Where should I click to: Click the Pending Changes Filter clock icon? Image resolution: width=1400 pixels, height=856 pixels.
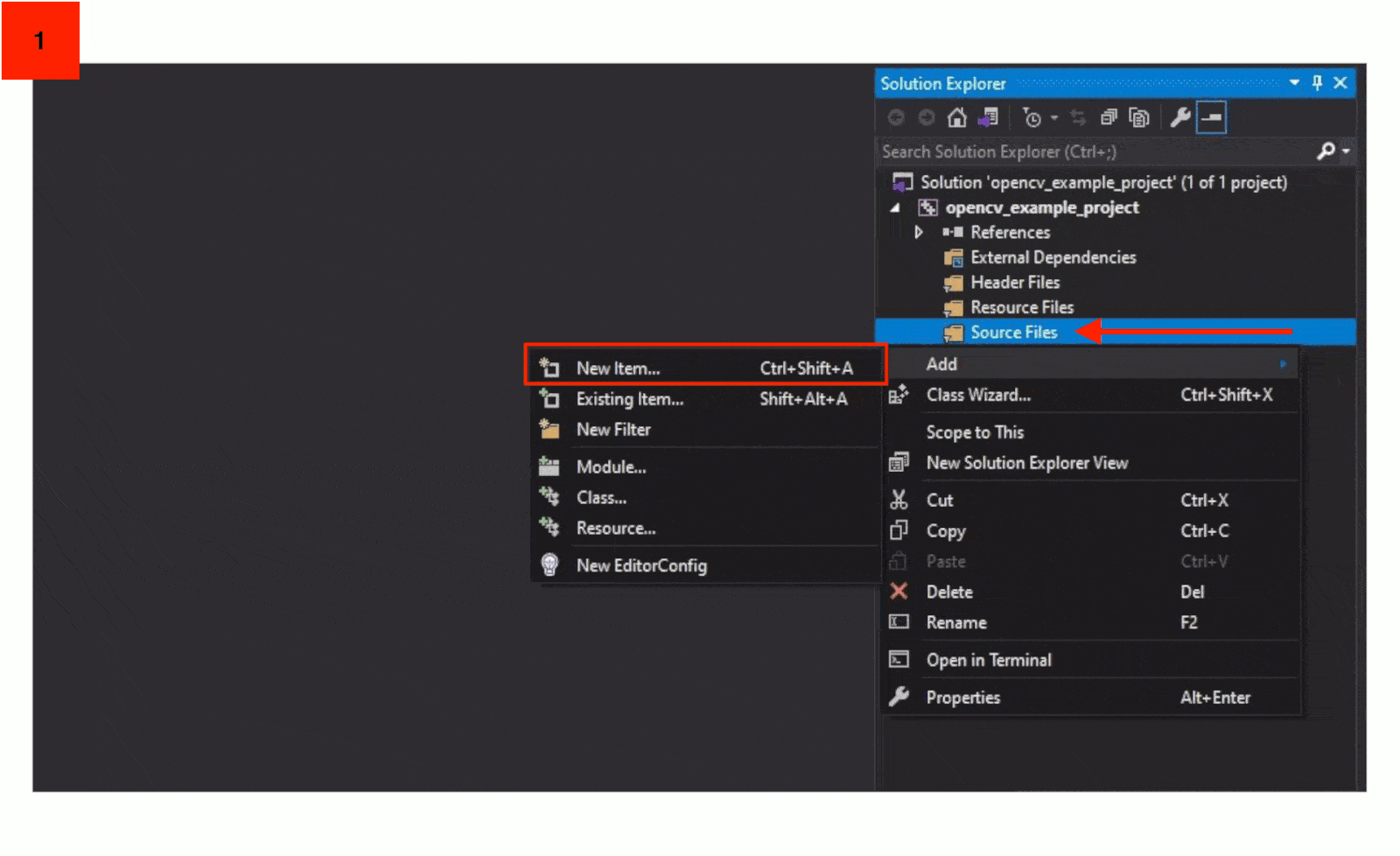[1032, 117]
